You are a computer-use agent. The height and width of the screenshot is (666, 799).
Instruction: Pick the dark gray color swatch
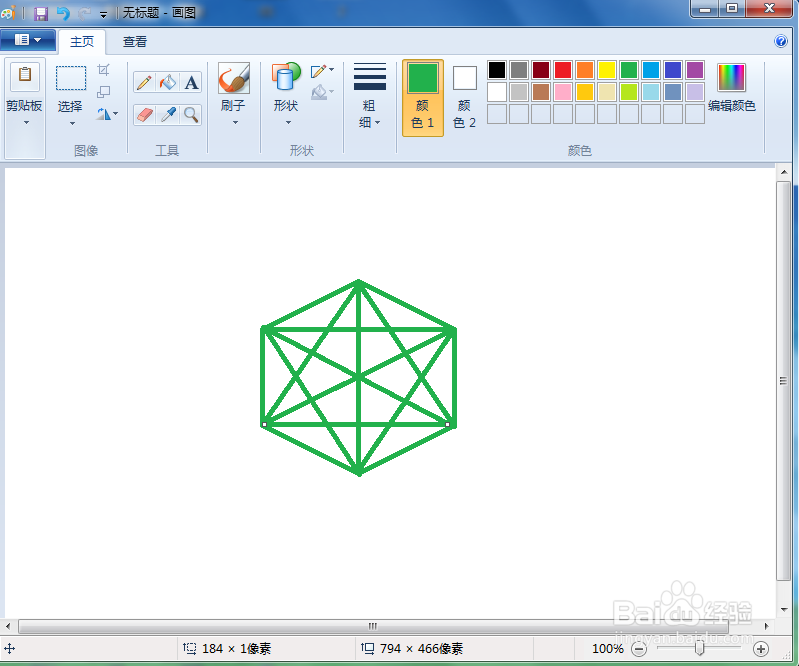[519, 70]
